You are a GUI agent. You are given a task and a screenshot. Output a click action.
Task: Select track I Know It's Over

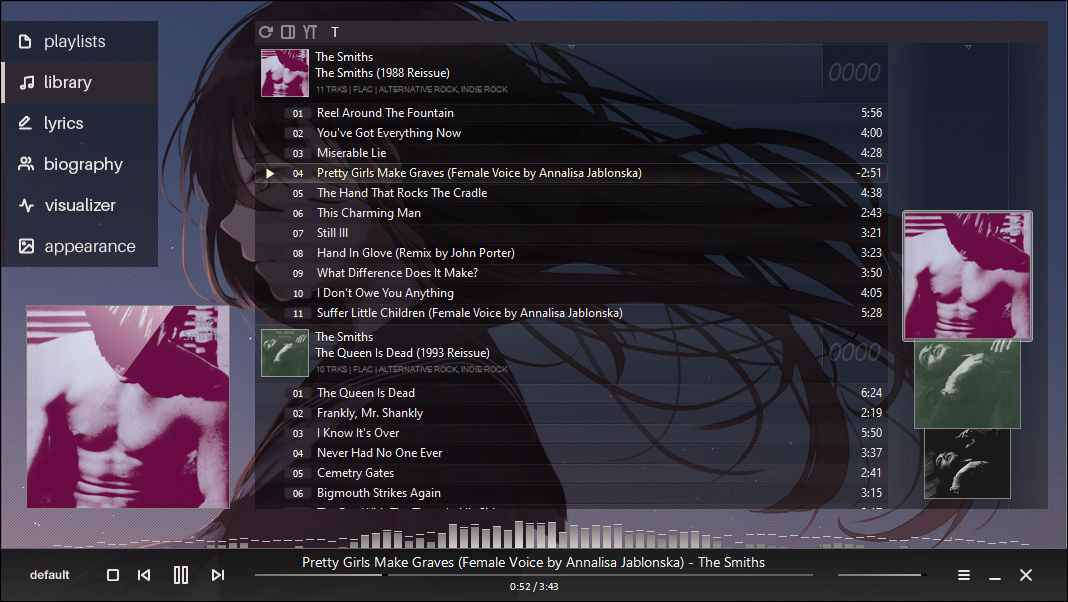click(571, 433)
